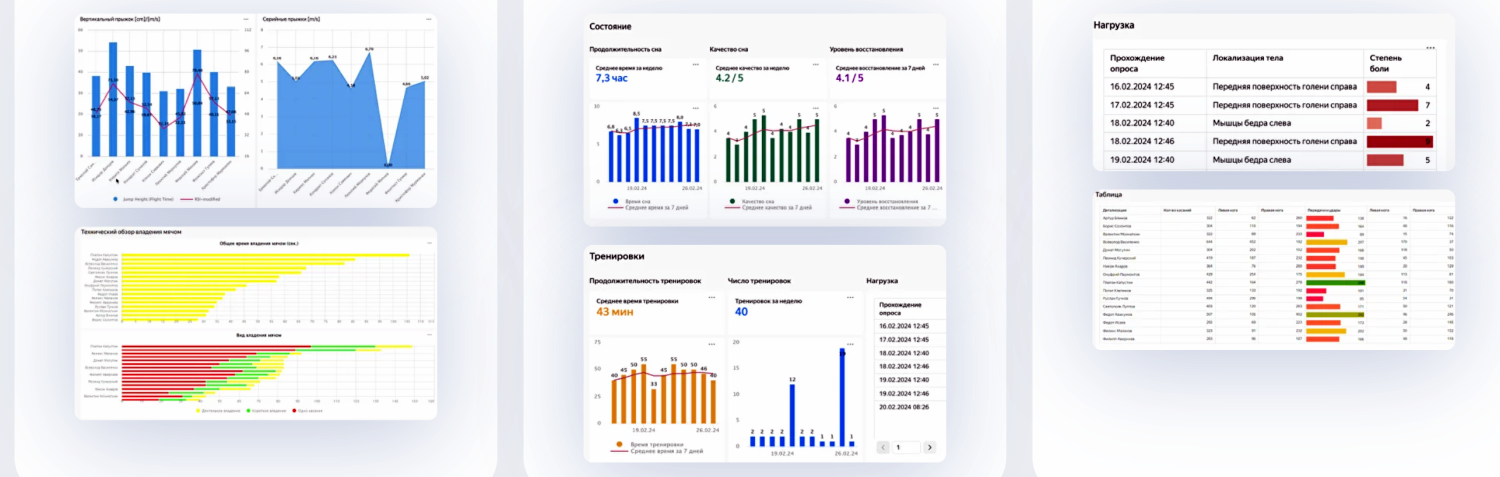Screen dimensions: 1500x477
Task: Open three-dot menu of Вертикальный прыжок chart
Action: click(x=246, y=19)
